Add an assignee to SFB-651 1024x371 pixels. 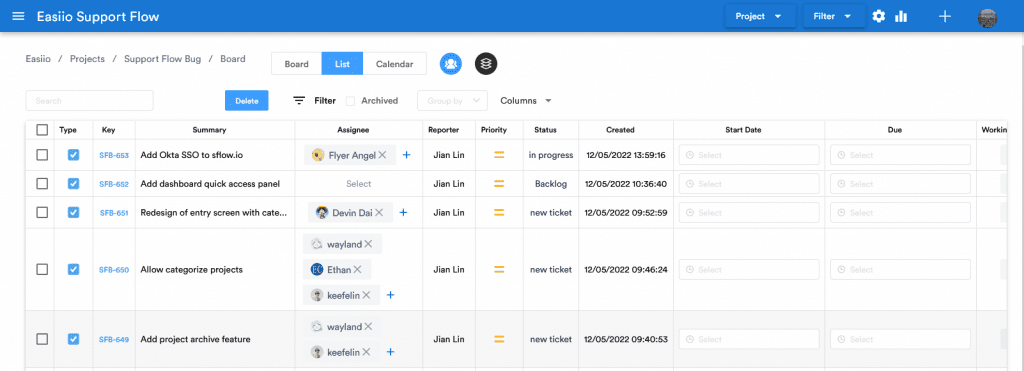coord(403,212)
